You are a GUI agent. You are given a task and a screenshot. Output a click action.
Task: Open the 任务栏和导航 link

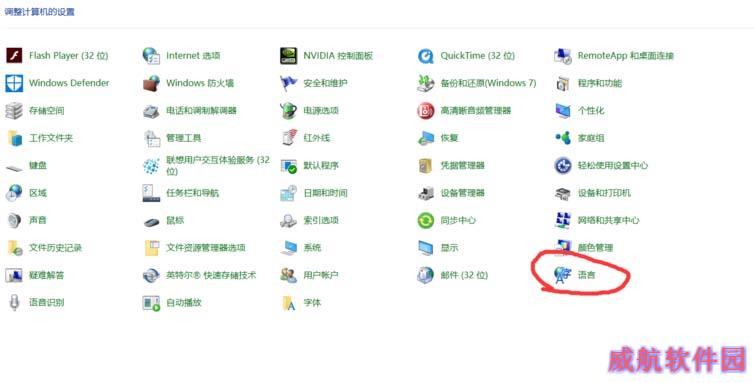click(192, 193)
